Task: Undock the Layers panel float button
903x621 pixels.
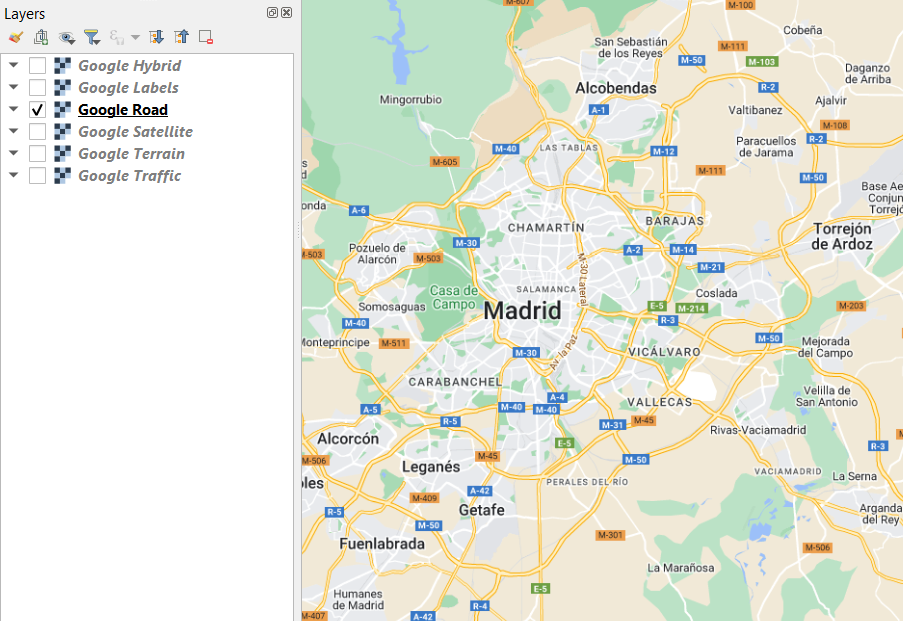Action: tap(272, 13)
